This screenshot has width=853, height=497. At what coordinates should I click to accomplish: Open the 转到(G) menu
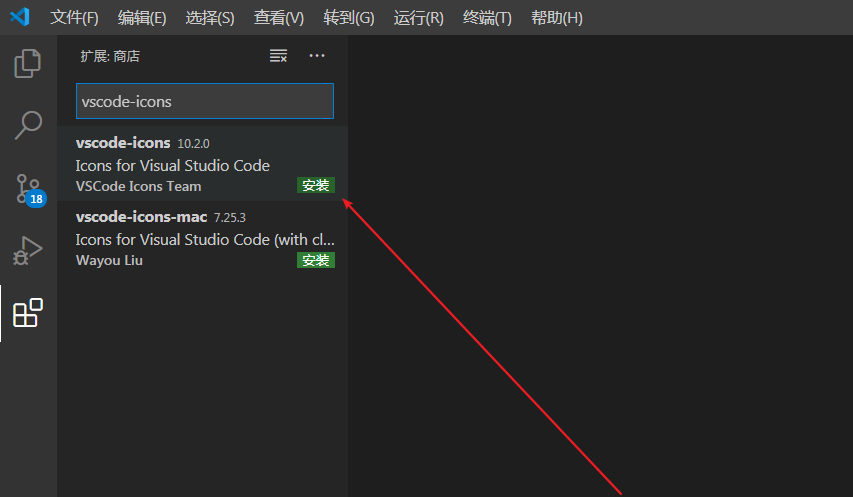tap(349, 18)
